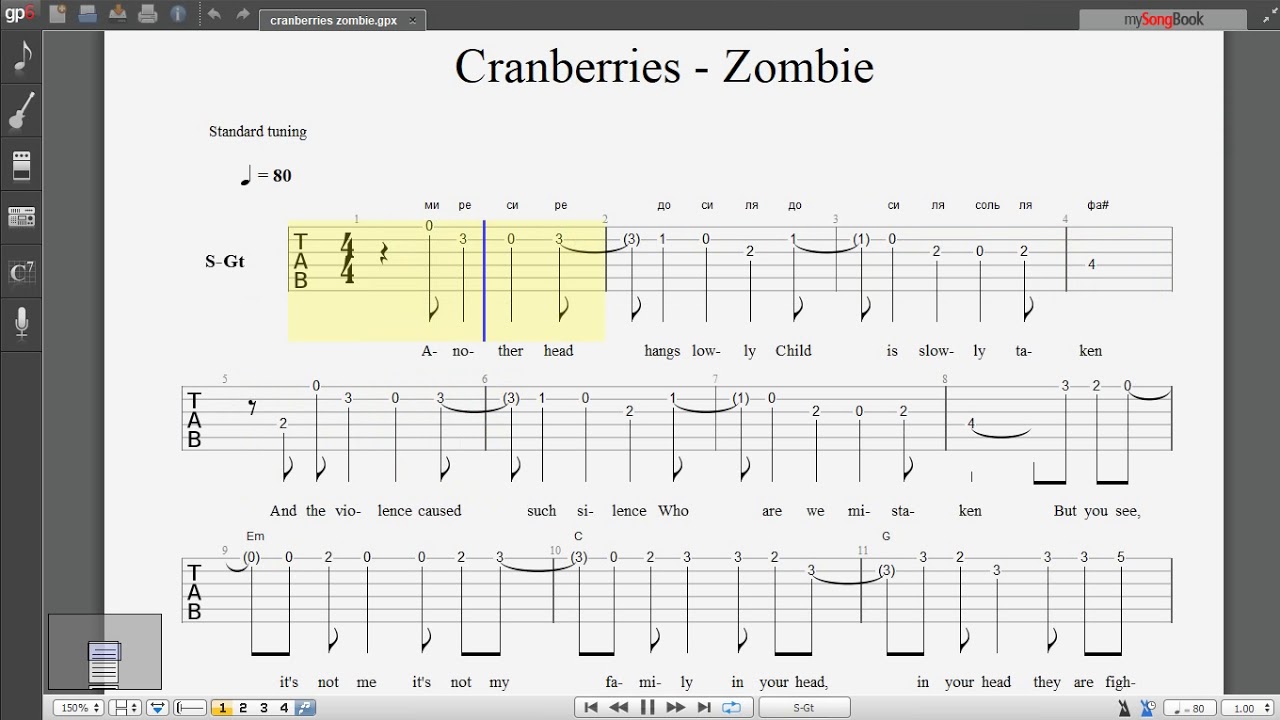Screen dimensions: 1280x720
Task: Click lyric text 'But you see,'
Action: tap(1097, 511)
